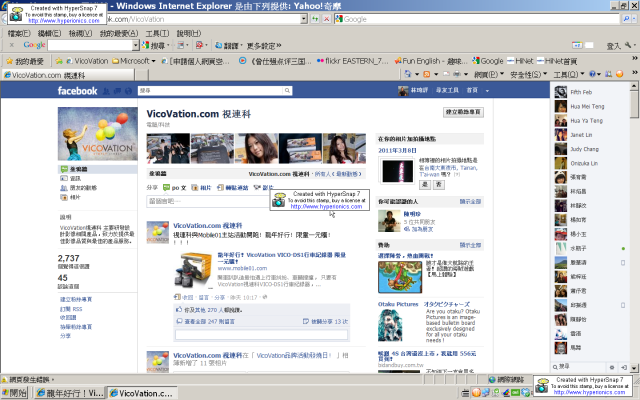Image resolution: width=640 pixels, height=400 pixels.
Task: Open 說明(H) help menu
Action: click(189, 33)
